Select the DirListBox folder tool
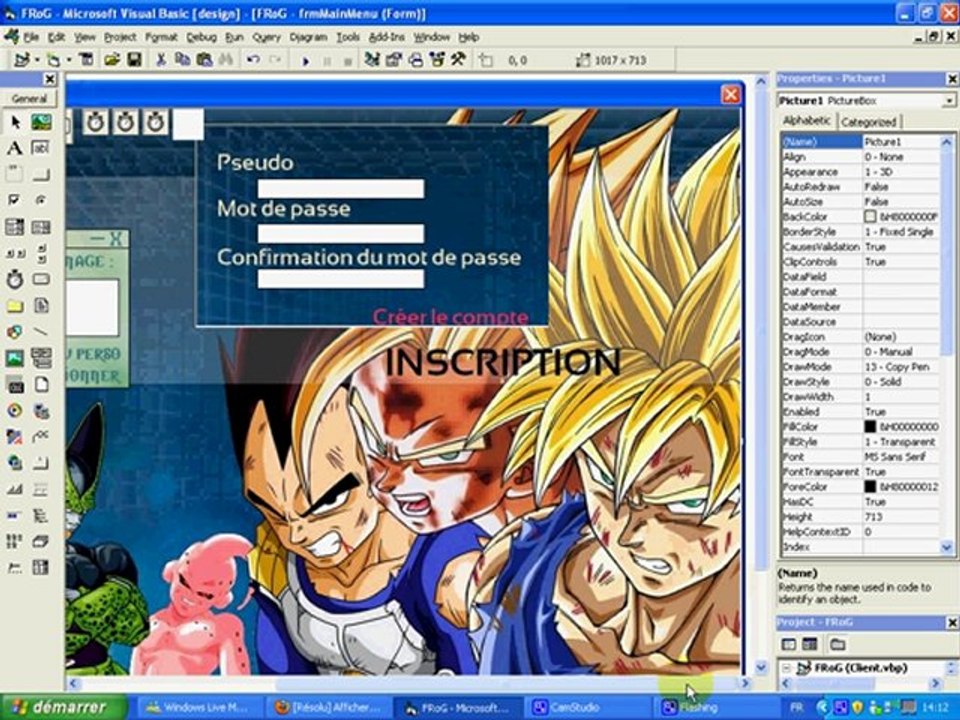The width and height of the screenshot is (960, 720). [x=15, y=306]
